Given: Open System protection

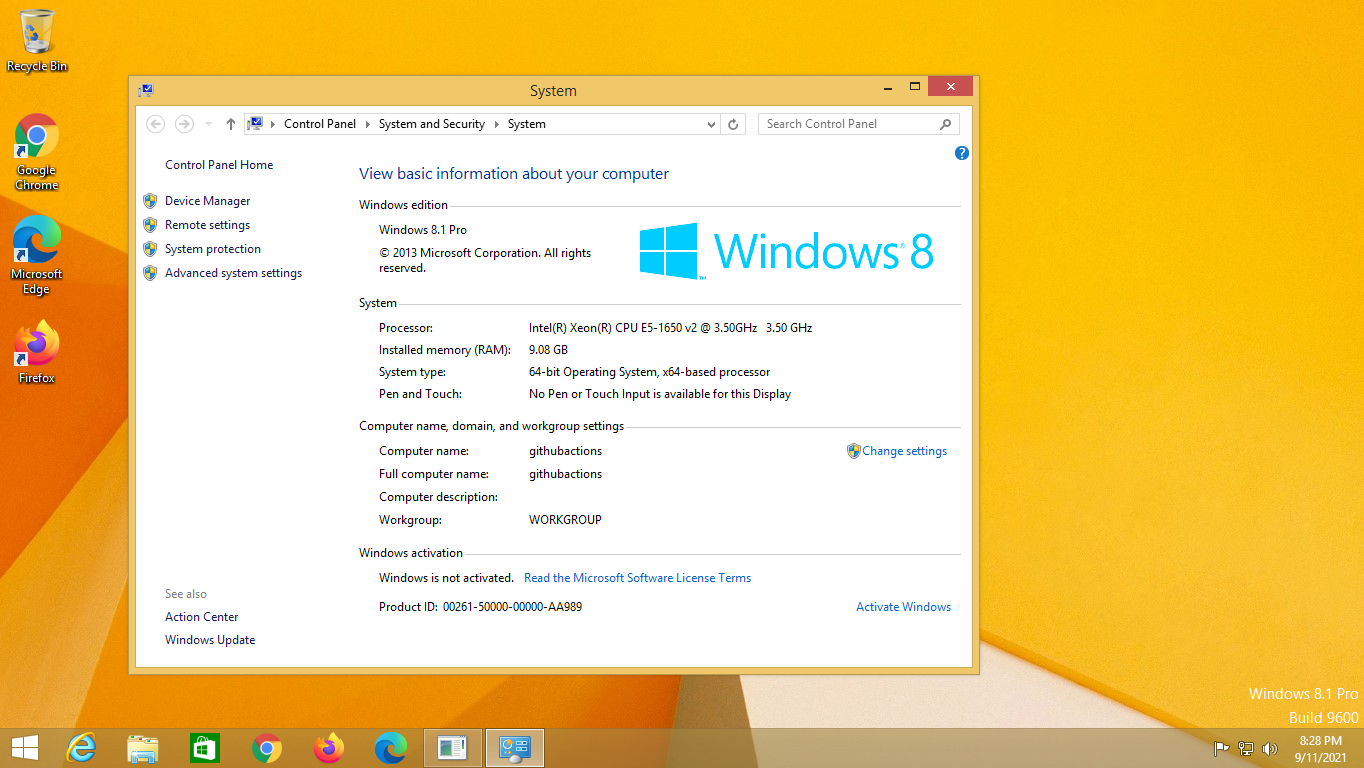Looking at the screenshot, I should 213,249.
